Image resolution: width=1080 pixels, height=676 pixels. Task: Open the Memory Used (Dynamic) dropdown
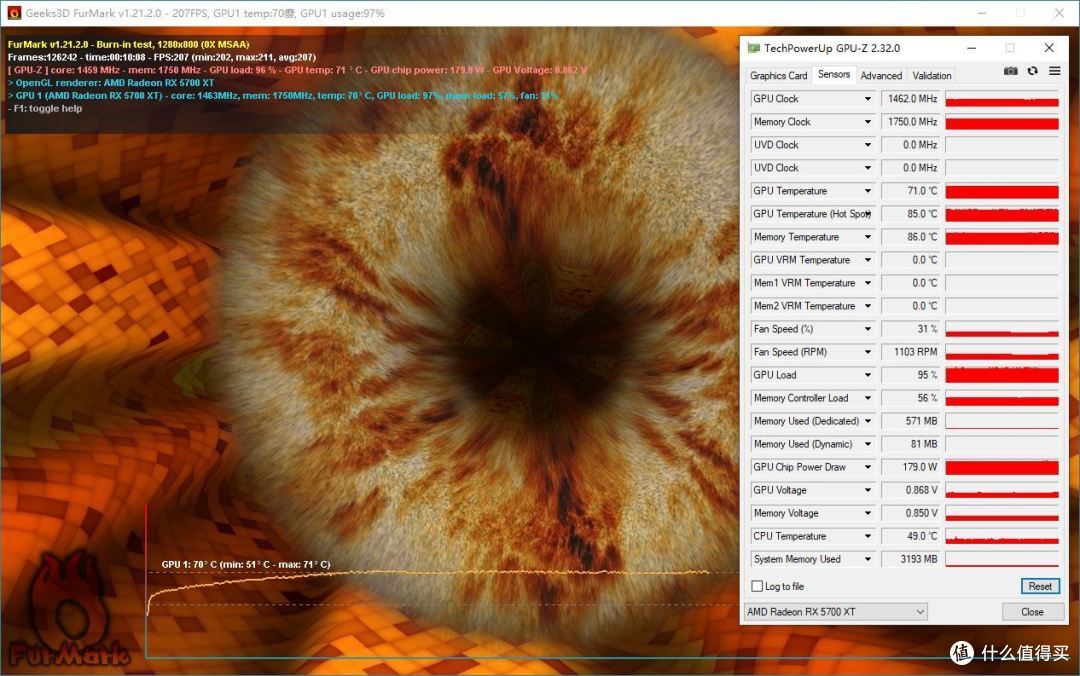(x=868, y=444)
